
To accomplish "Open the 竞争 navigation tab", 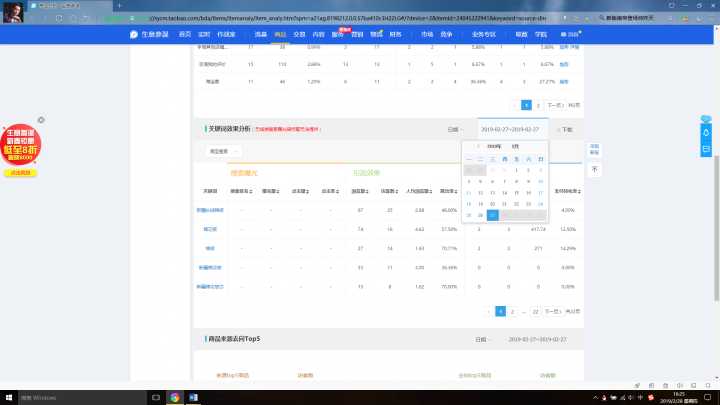I will [446, 34].
